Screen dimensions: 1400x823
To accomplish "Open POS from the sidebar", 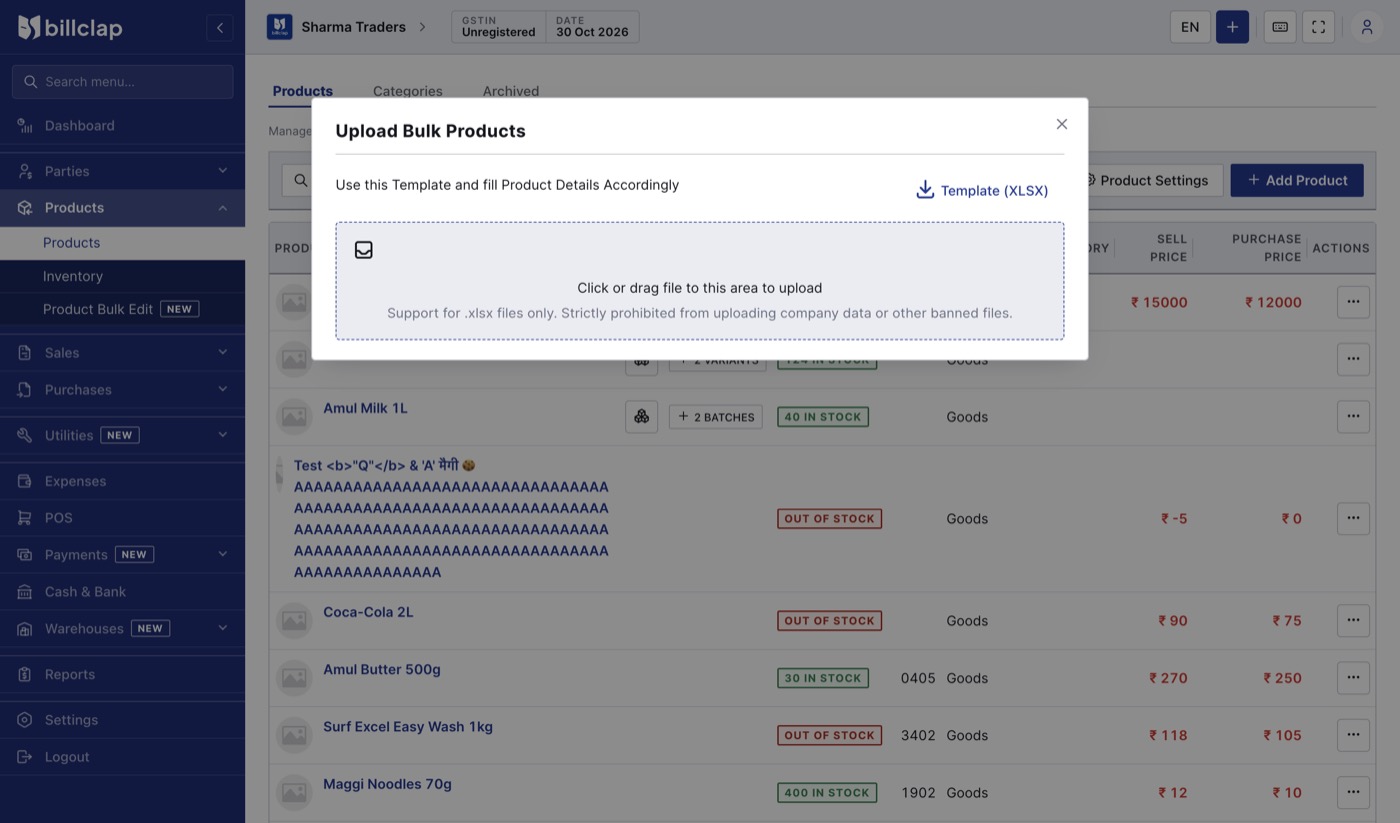I will coord(122,518).
